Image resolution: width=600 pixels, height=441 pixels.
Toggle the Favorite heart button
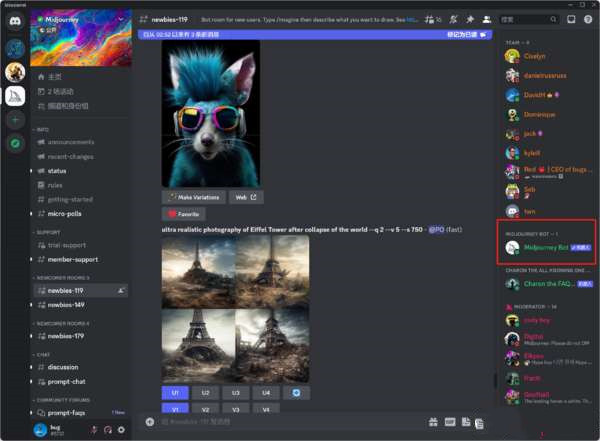184,214
